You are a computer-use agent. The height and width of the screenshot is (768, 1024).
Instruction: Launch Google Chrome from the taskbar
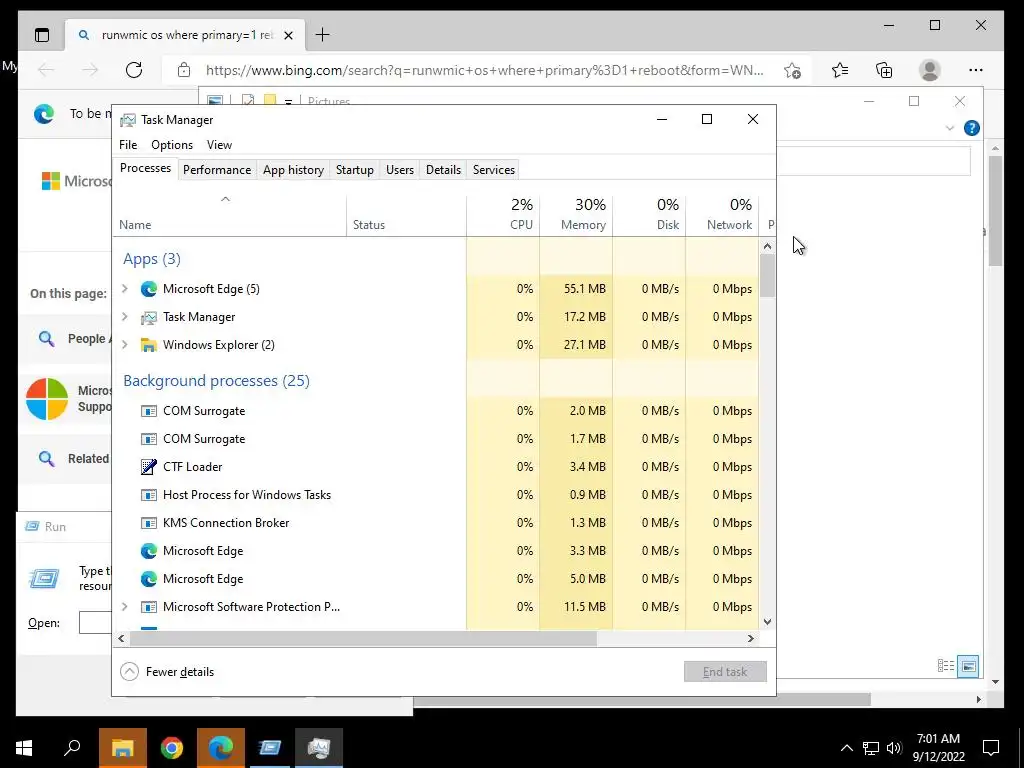click(x=172, y=748)
